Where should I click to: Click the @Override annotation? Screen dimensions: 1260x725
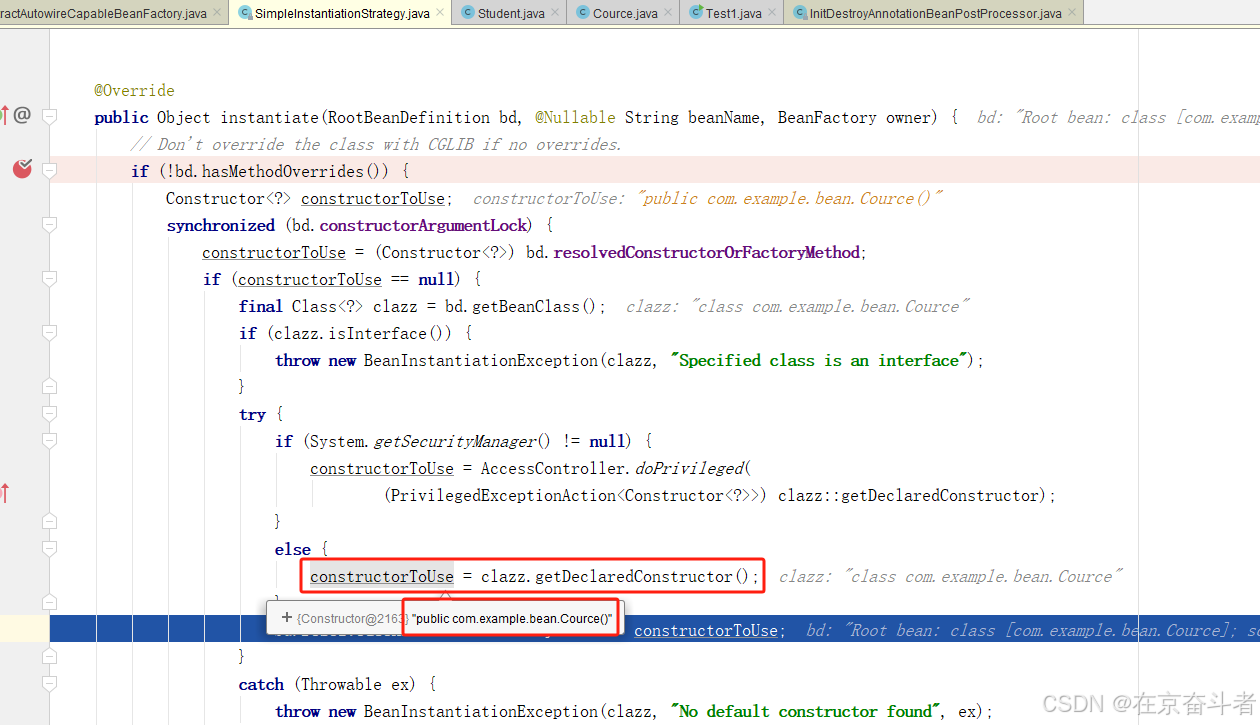[134, 90]
